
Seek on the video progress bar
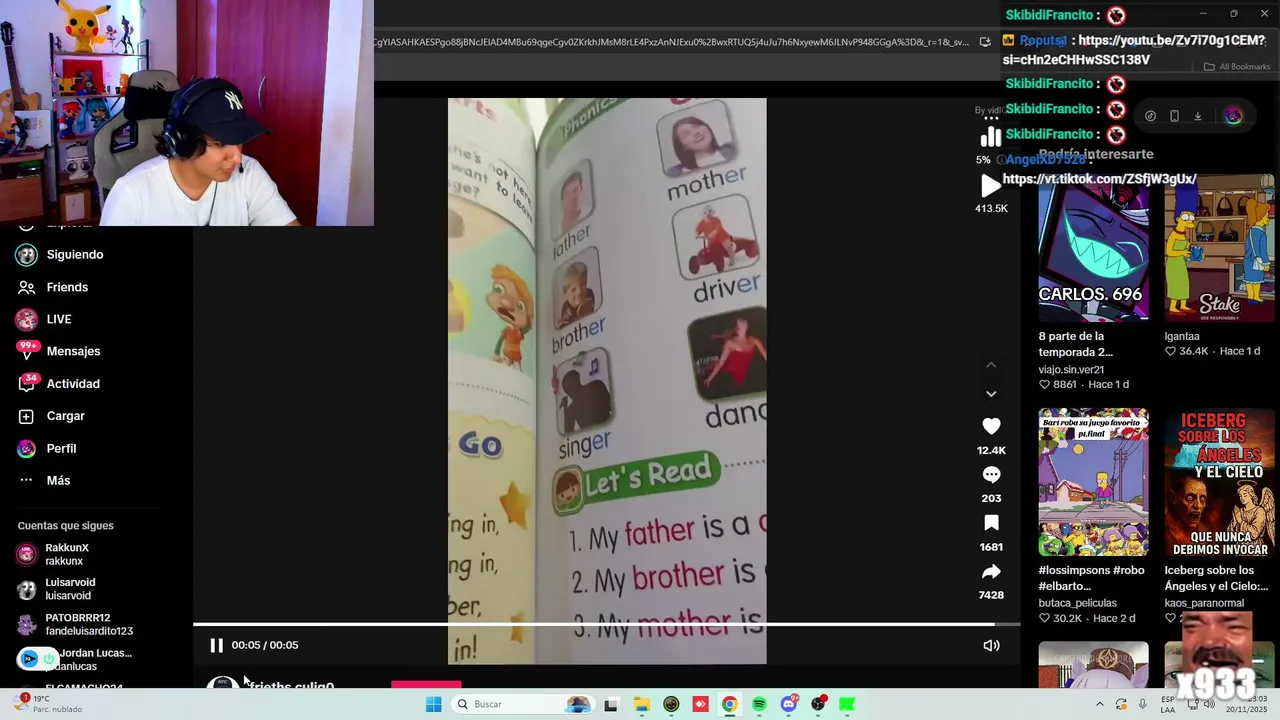pyautogui.click(x=607, y=624)
